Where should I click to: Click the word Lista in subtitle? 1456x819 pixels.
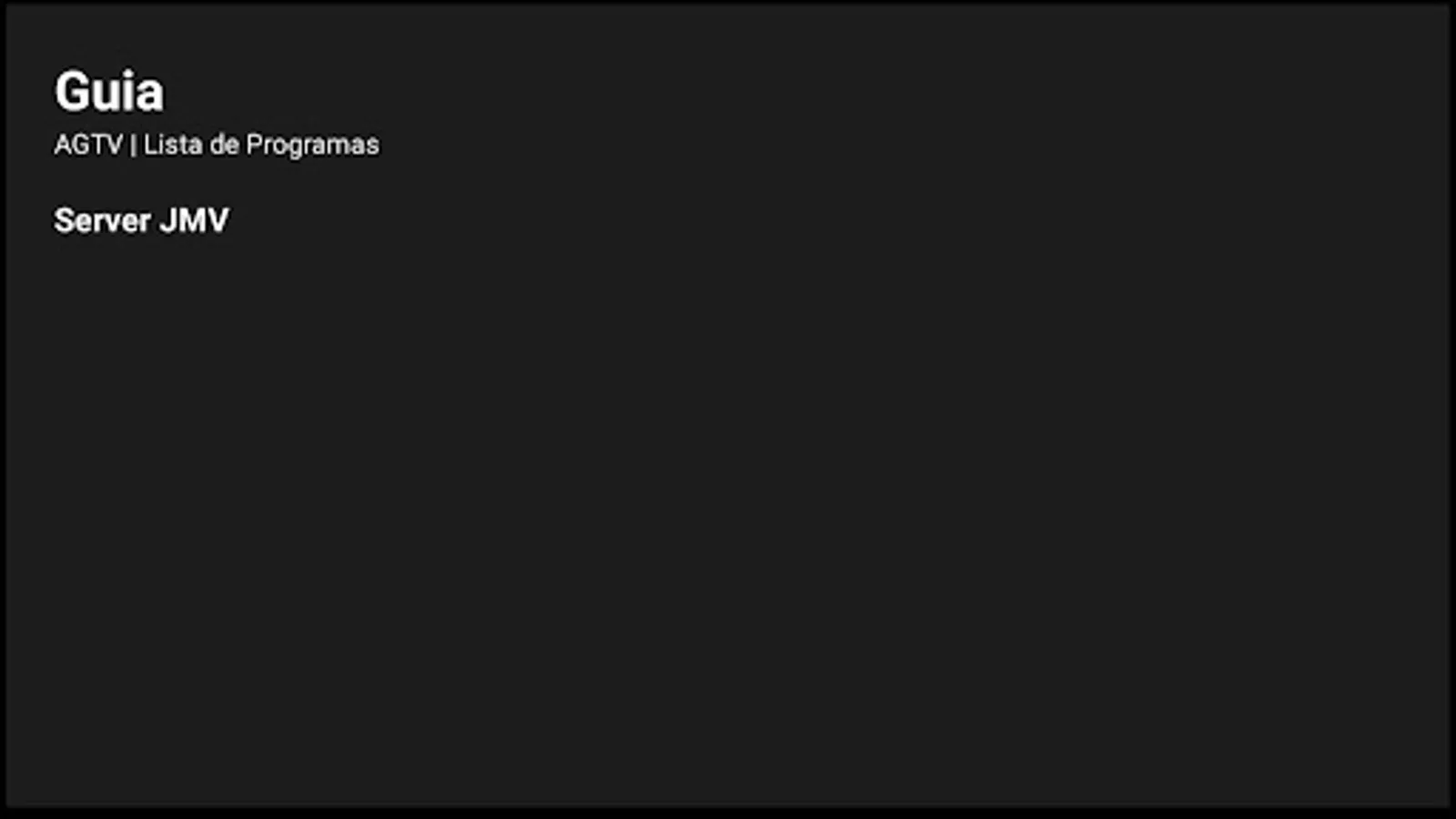click(x=173, y=145)
